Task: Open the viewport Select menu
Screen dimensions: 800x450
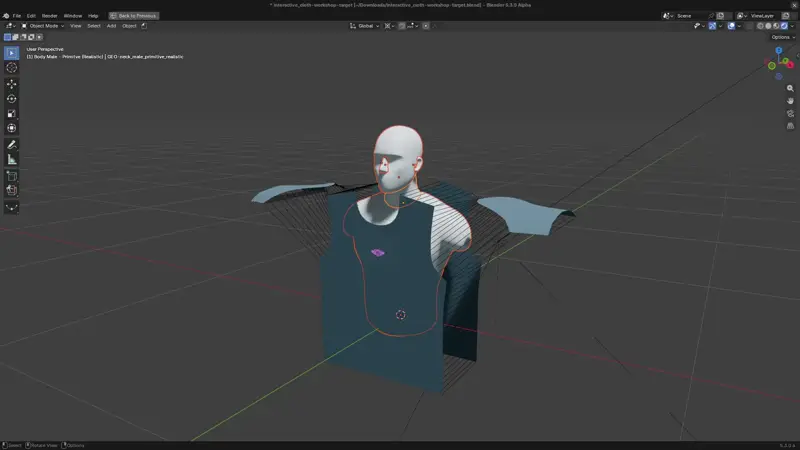Action: [94, 26]
